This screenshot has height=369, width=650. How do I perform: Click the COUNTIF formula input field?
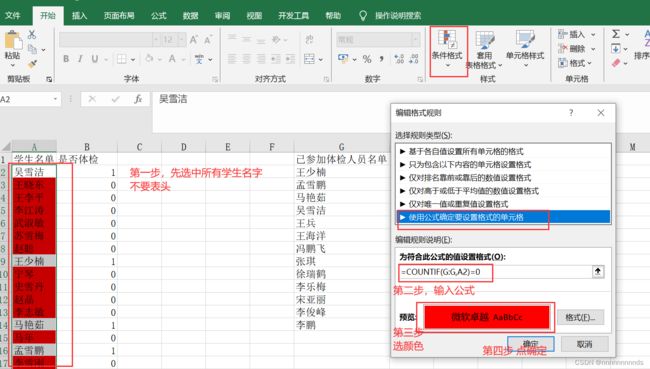pos(496,272)
